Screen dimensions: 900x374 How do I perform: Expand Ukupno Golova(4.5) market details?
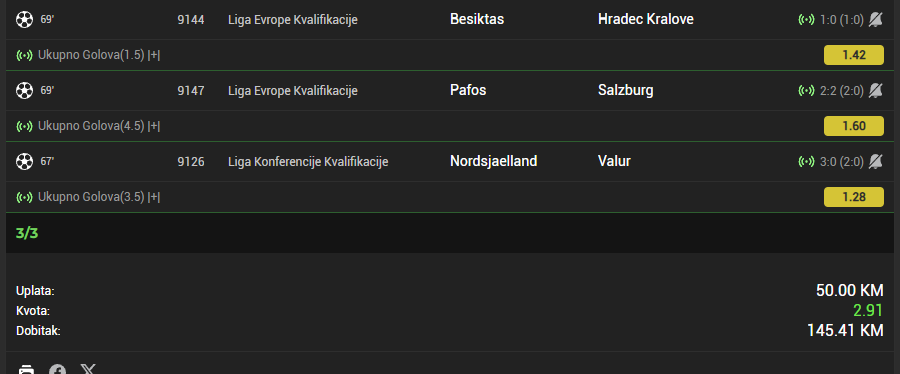[x=154, y=126]
